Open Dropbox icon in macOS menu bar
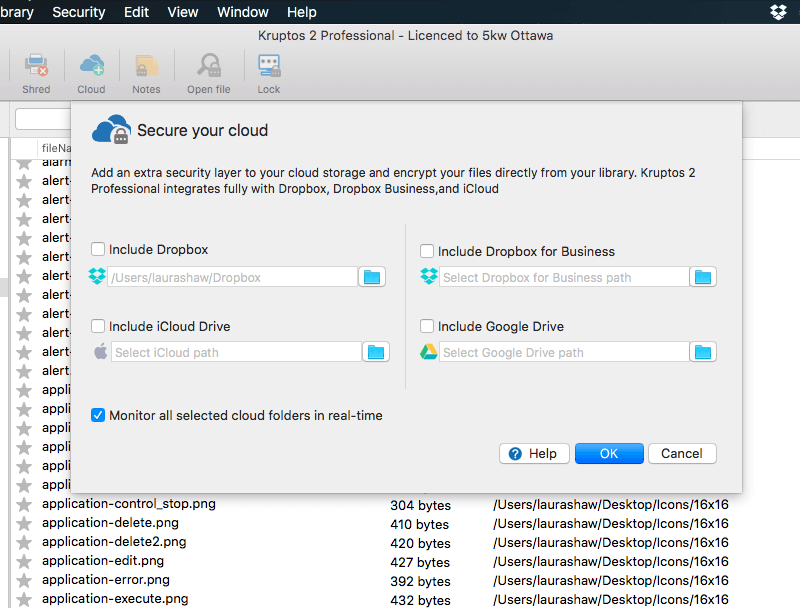800x608 pixels. click(779, 12)
